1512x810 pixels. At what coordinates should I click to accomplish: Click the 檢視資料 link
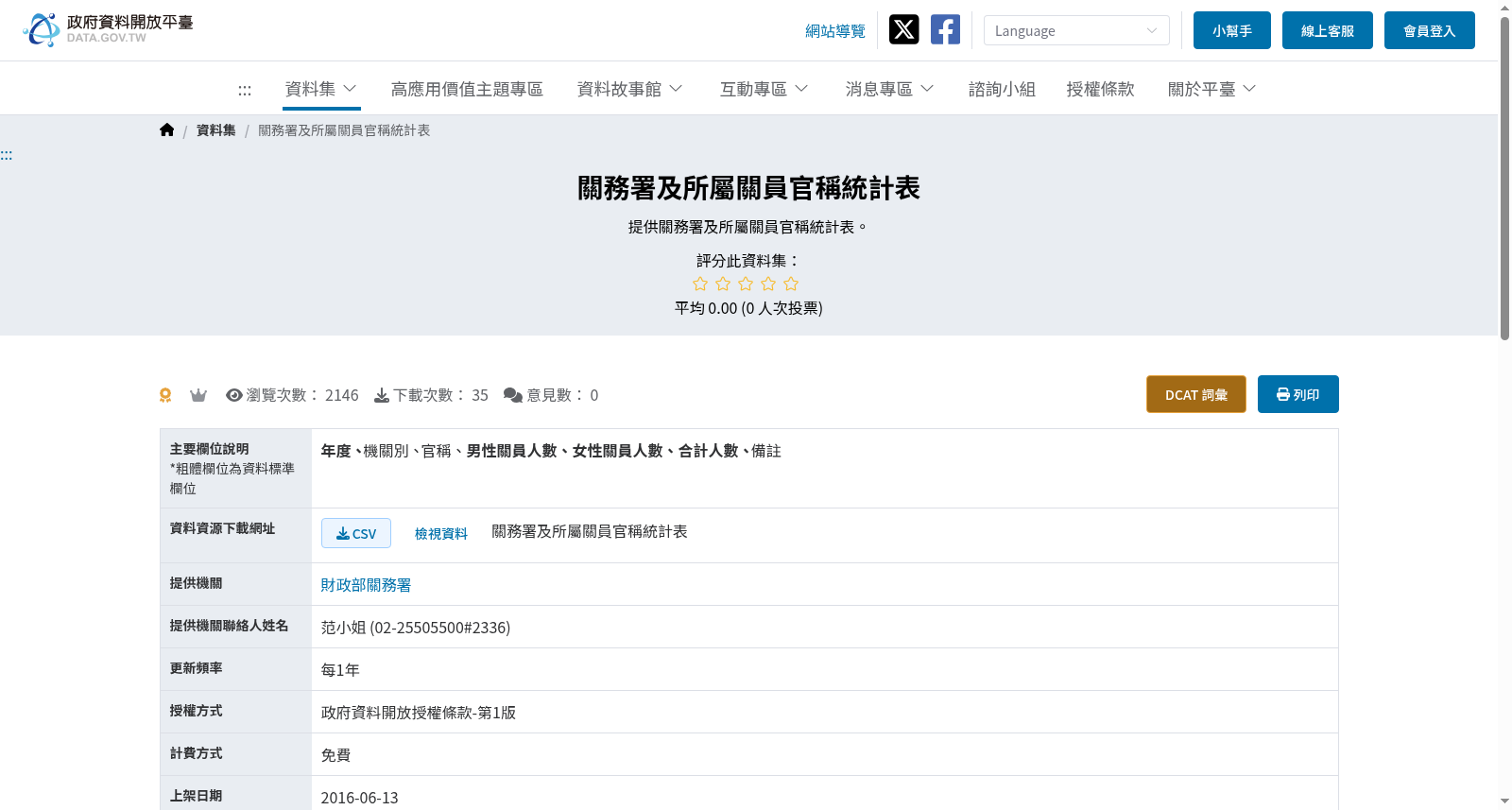point(441,534)
